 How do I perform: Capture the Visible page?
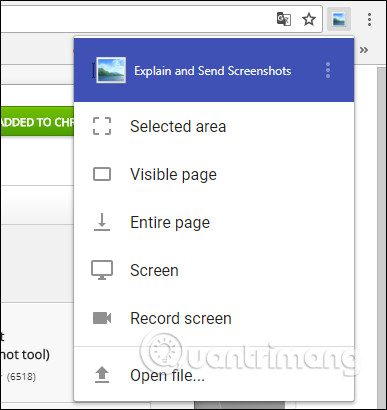(214, 174)
